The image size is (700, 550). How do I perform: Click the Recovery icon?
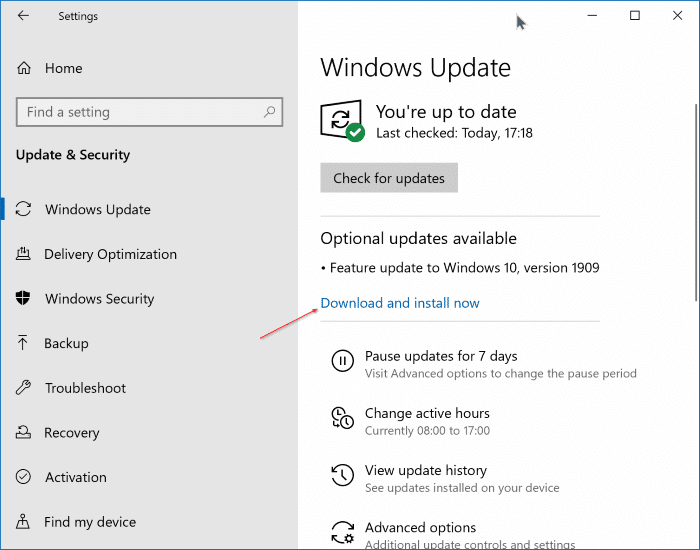click(x=23, y=432)
